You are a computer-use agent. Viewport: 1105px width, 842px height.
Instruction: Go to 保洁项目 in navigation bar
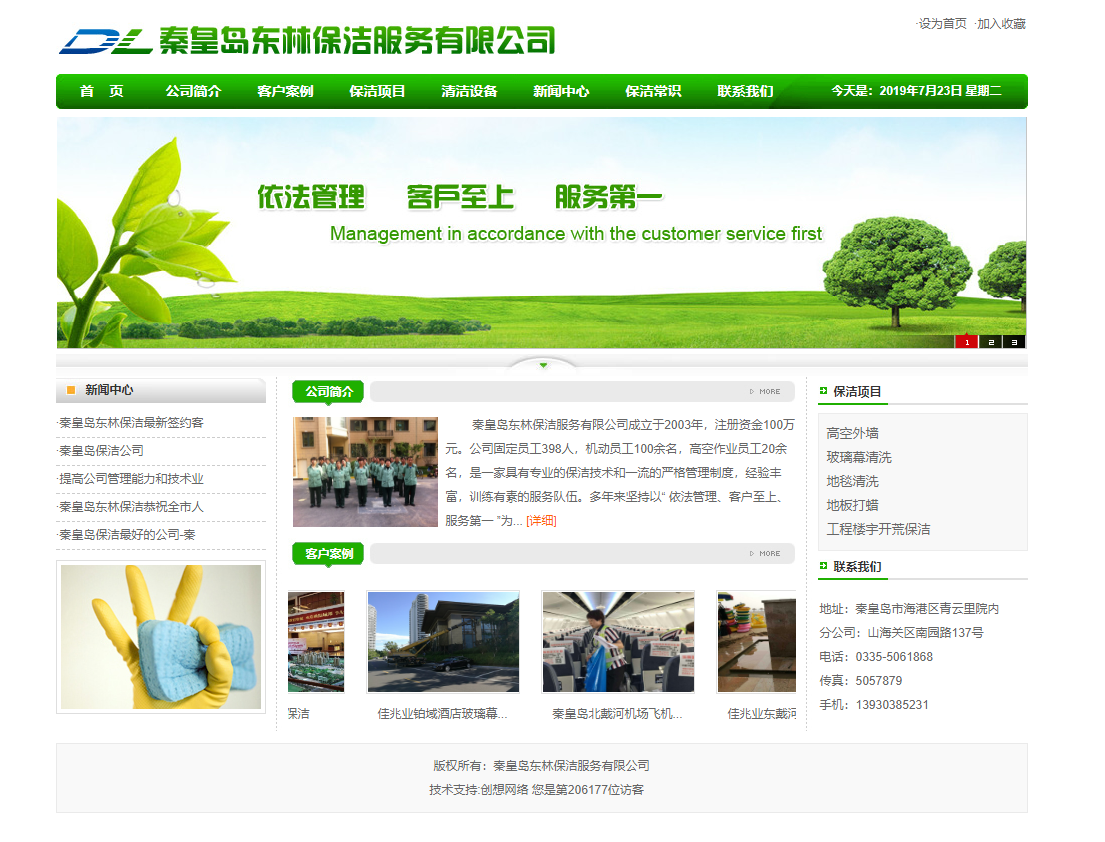pyautogui.click(x=377, y=91)
